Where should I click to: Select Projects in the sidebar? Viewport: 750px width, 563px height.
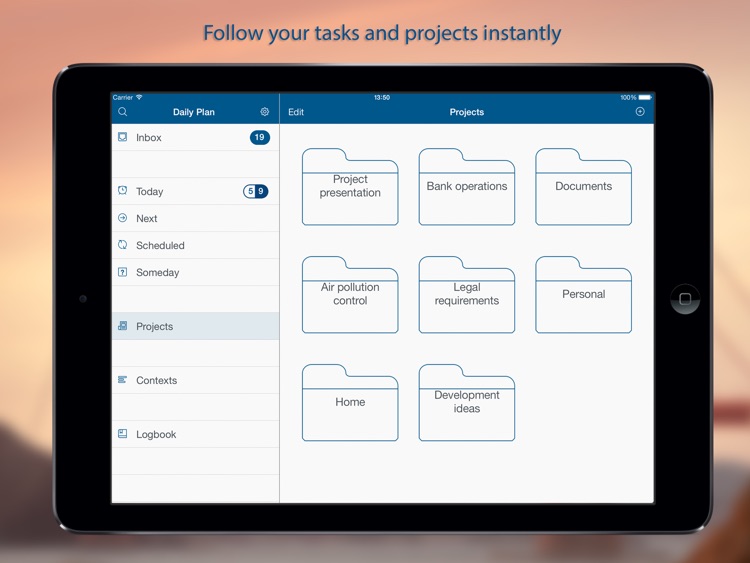click(195, 326)
